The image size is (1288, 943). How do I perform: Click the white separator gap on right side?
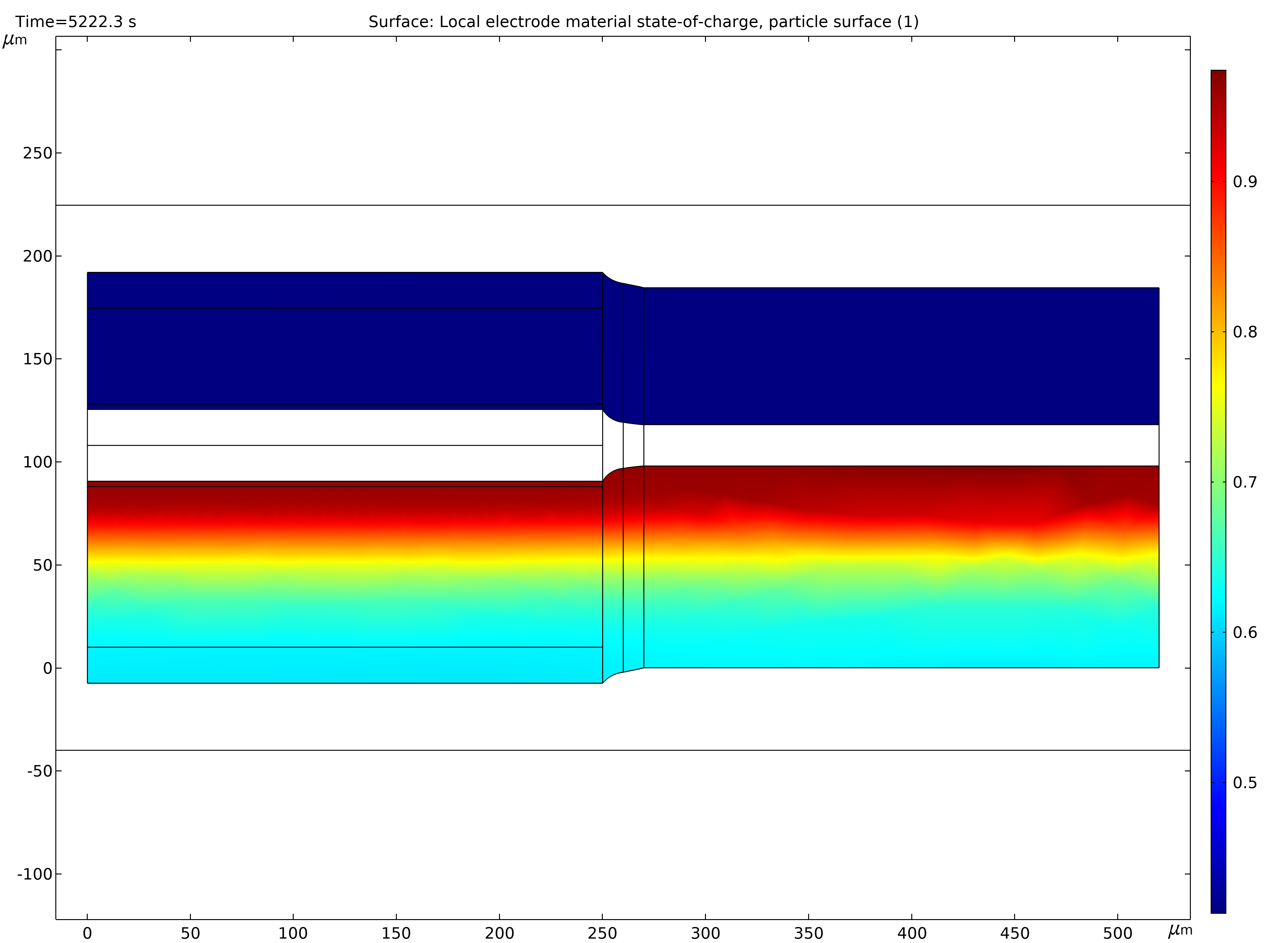coord(901,445)
